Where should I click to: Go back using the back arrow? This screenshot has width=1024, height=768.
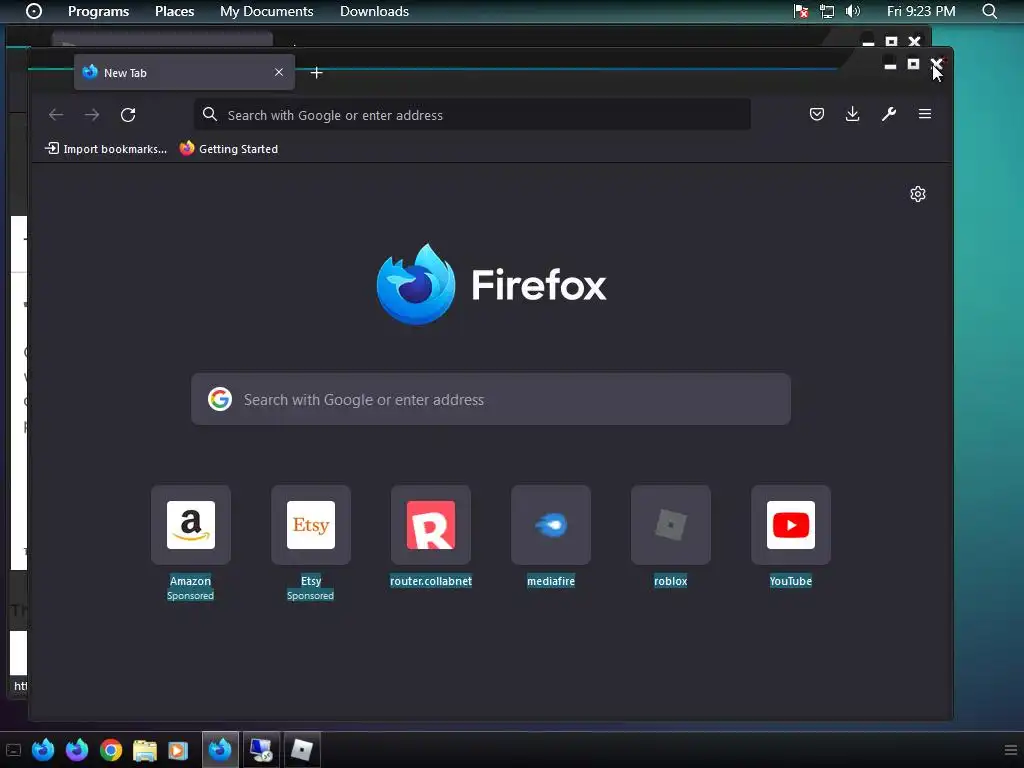(56, 115)
